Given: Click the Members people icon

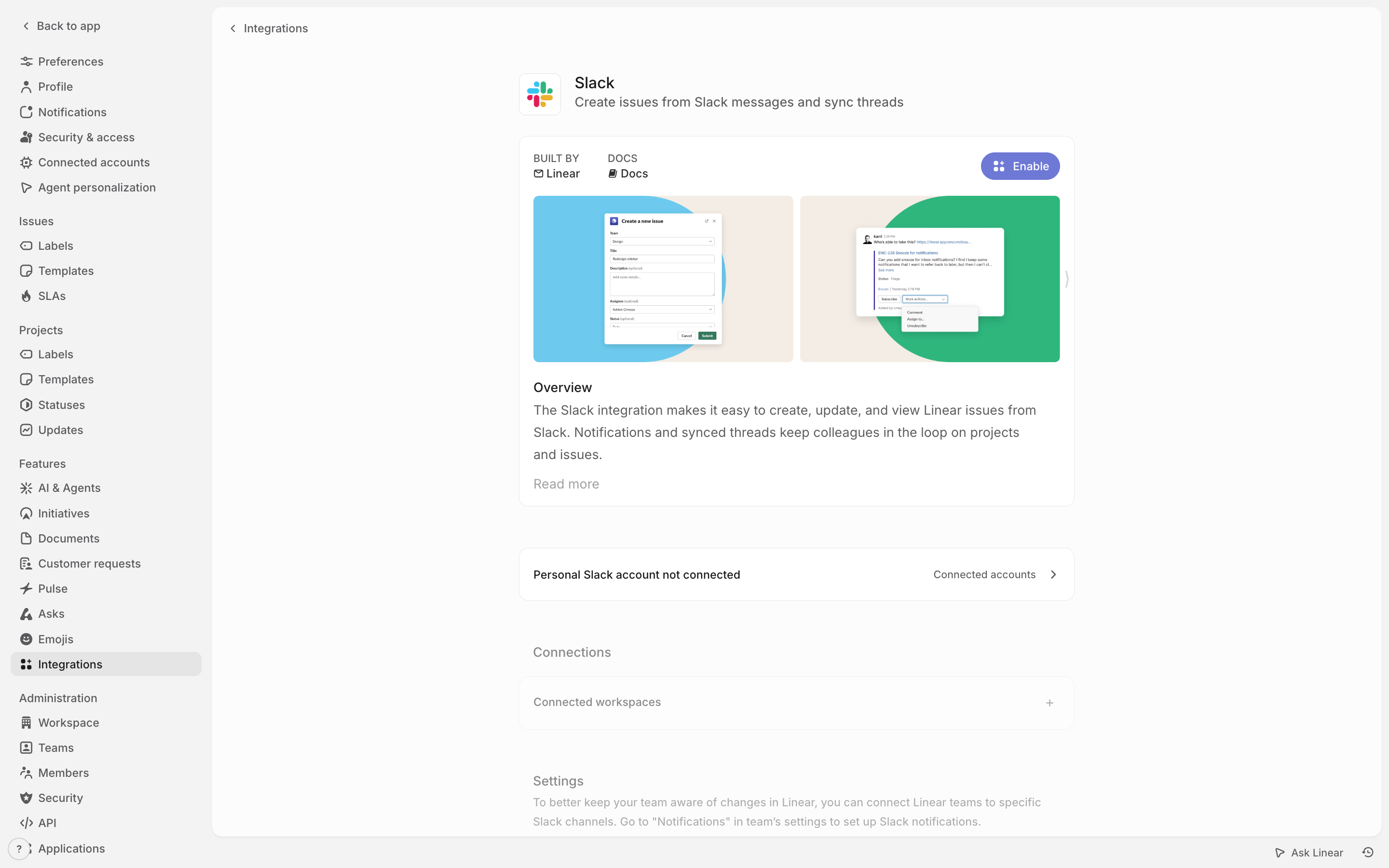Looking at the screenshot, I should point(26,773).
